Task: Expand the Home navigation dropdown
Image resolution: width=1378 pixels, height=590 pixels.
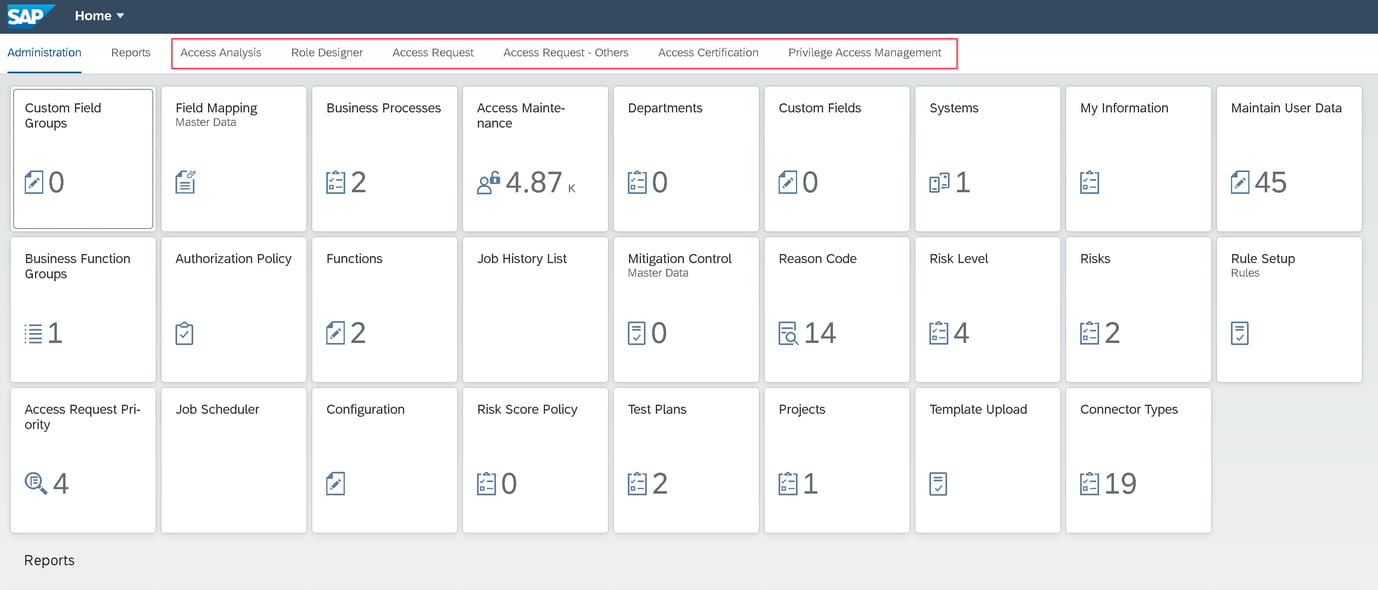Action: pyautogui.click(x=98, y=15)
